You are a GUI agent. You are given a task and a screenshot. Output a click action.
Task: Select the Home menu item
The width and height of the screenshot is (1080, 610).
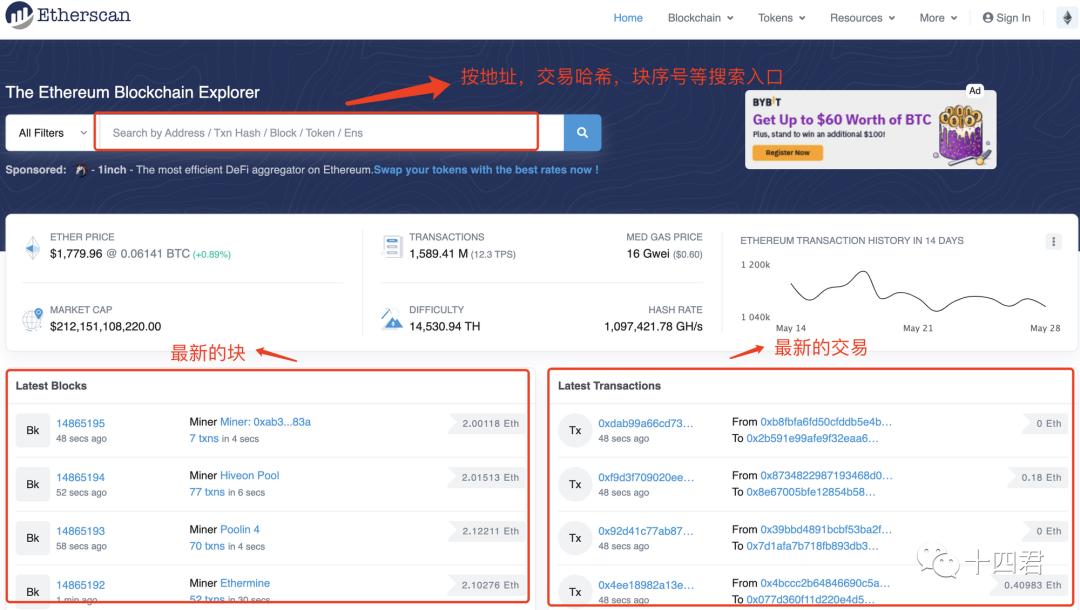pos(628,18)
